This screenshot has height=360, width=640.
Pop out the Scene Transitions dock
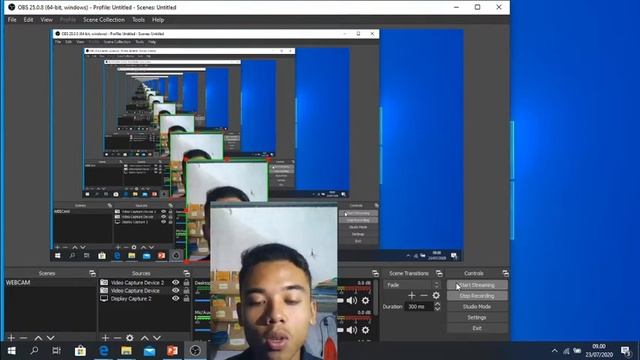[439, 273]
